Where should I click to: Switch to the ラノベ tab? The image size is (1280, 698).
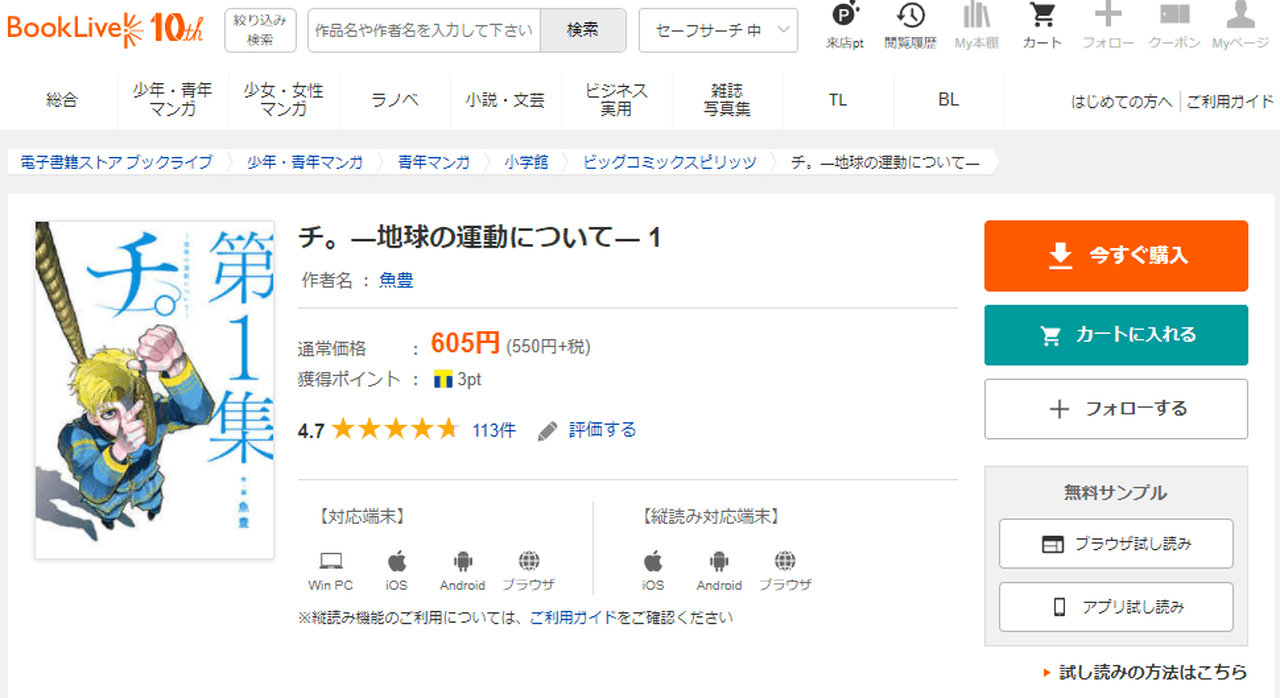[x=395, y=100]
